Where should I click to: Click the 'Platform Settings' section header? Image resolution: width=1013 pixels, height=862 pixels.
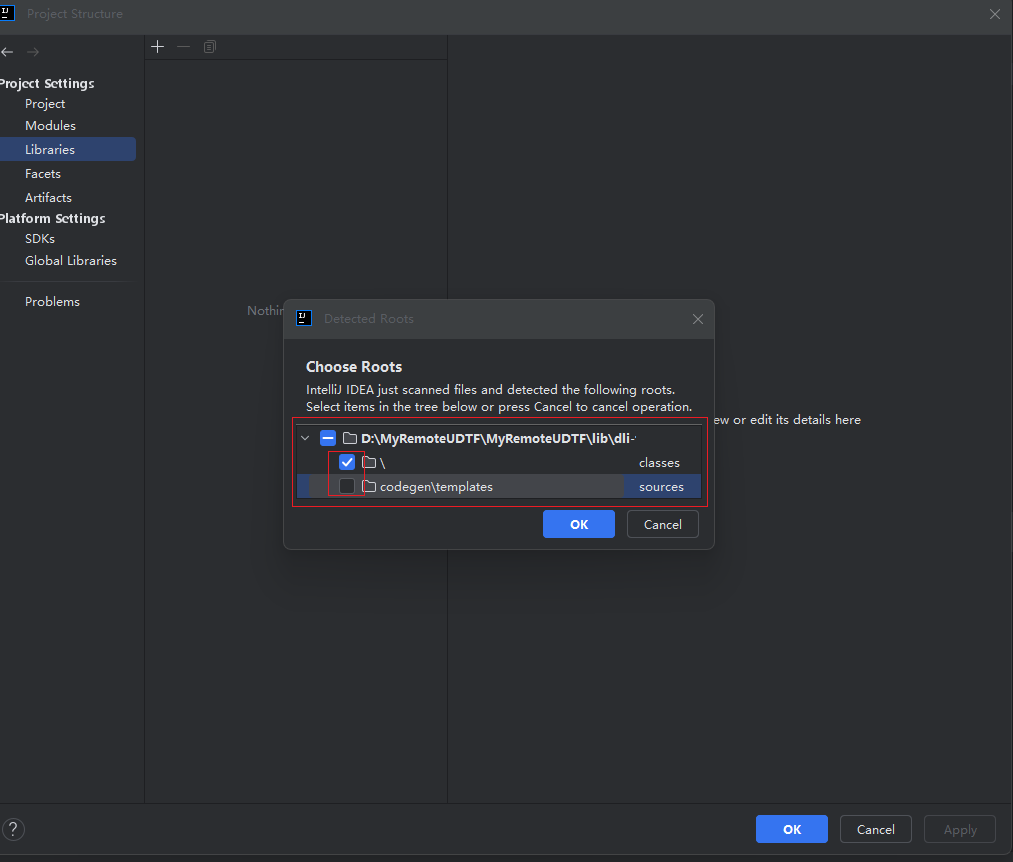[x=53, y=218]
